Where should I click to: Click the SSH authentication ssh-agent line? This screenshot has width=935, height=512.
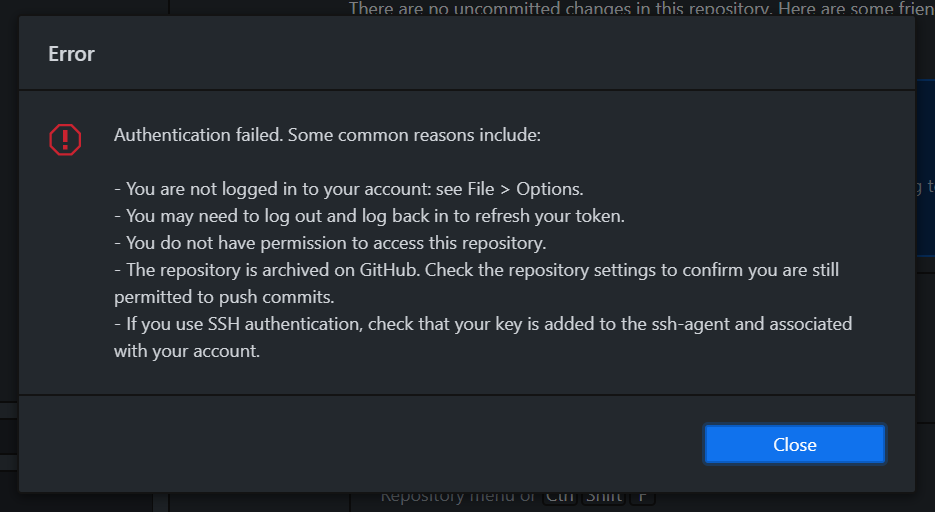click(483, 324)
